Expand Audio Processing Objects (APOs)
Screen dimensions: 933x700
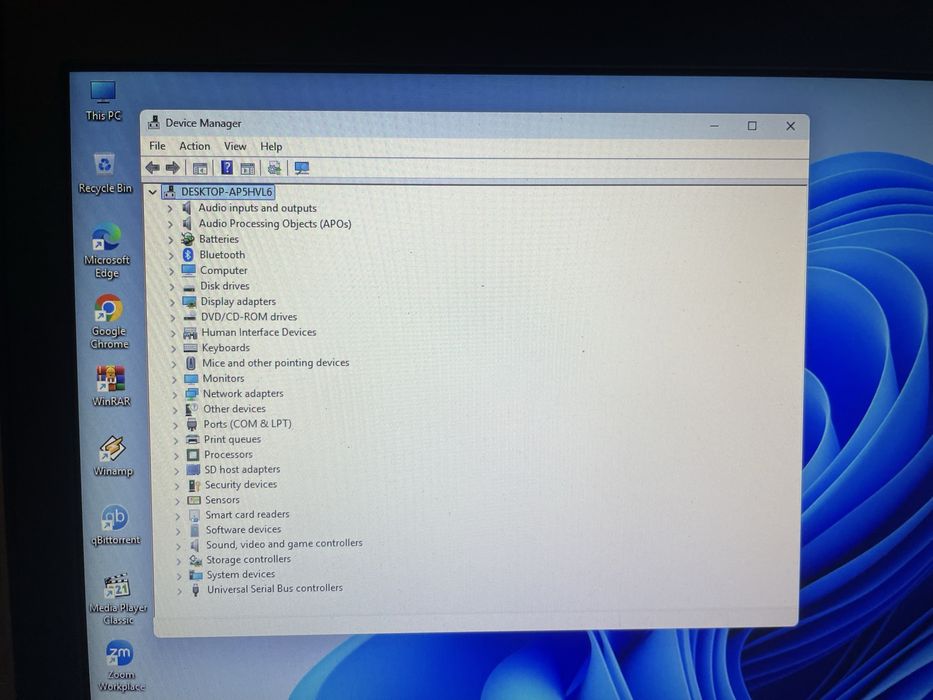click(170, 224)
